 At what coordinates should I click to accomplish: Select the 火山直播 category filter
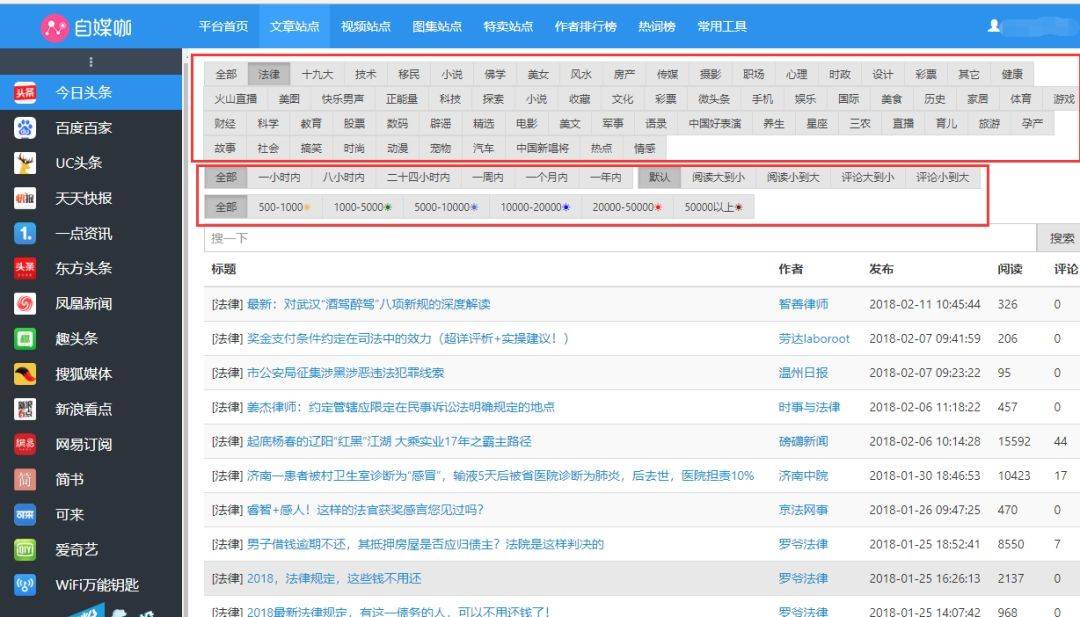[x=236, y=99]
